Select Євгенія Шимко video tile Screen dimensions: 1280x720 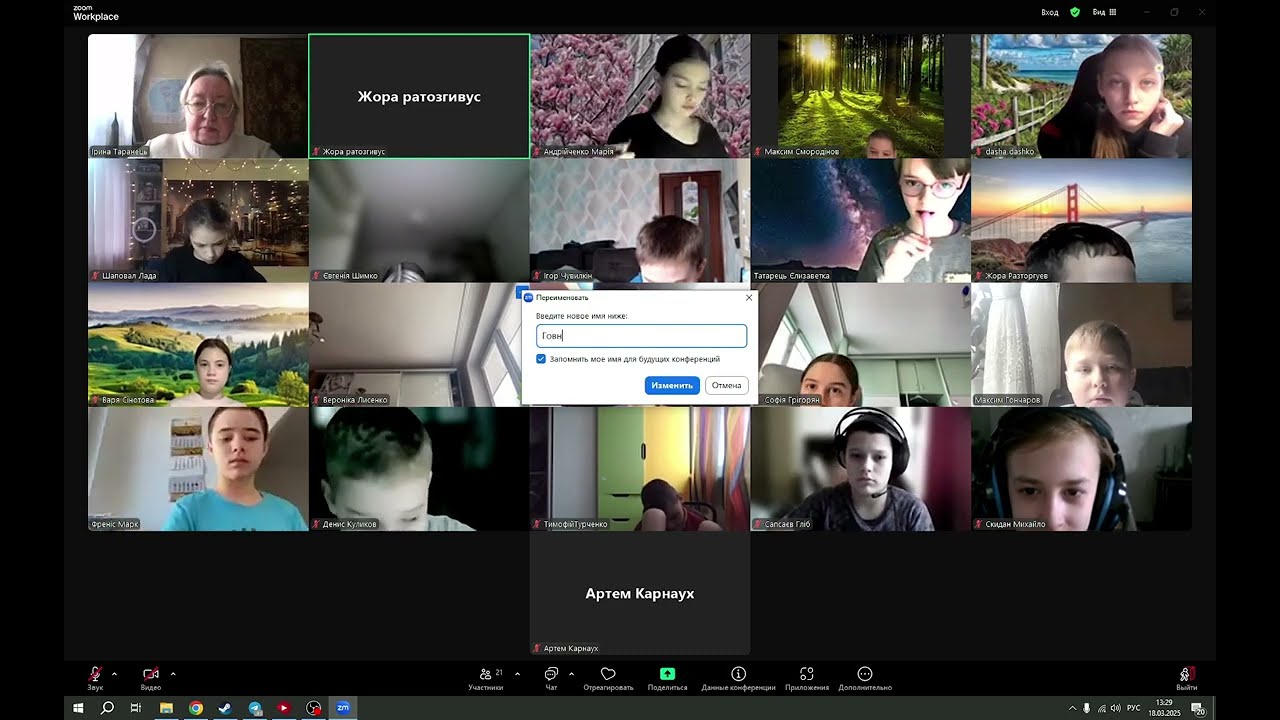(419, 220)
